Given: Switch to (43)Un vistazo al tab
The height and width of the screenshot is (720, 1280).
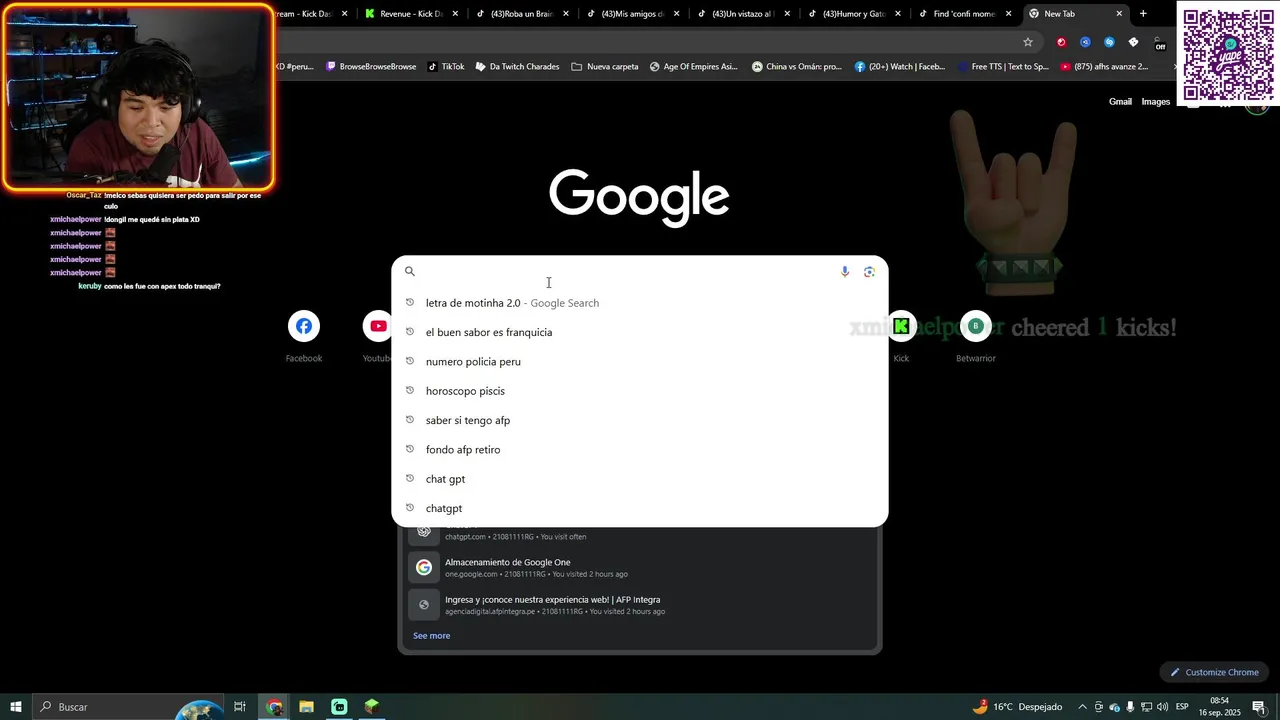Looking at the screenshot, I should pyautogui.click(x=743, y=14).
